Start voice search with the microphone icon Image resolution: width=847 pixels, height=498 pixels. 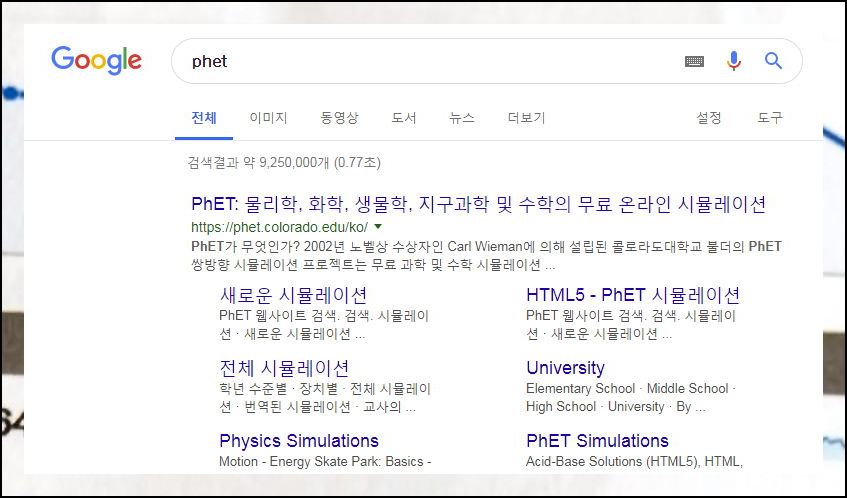[734, 61]
